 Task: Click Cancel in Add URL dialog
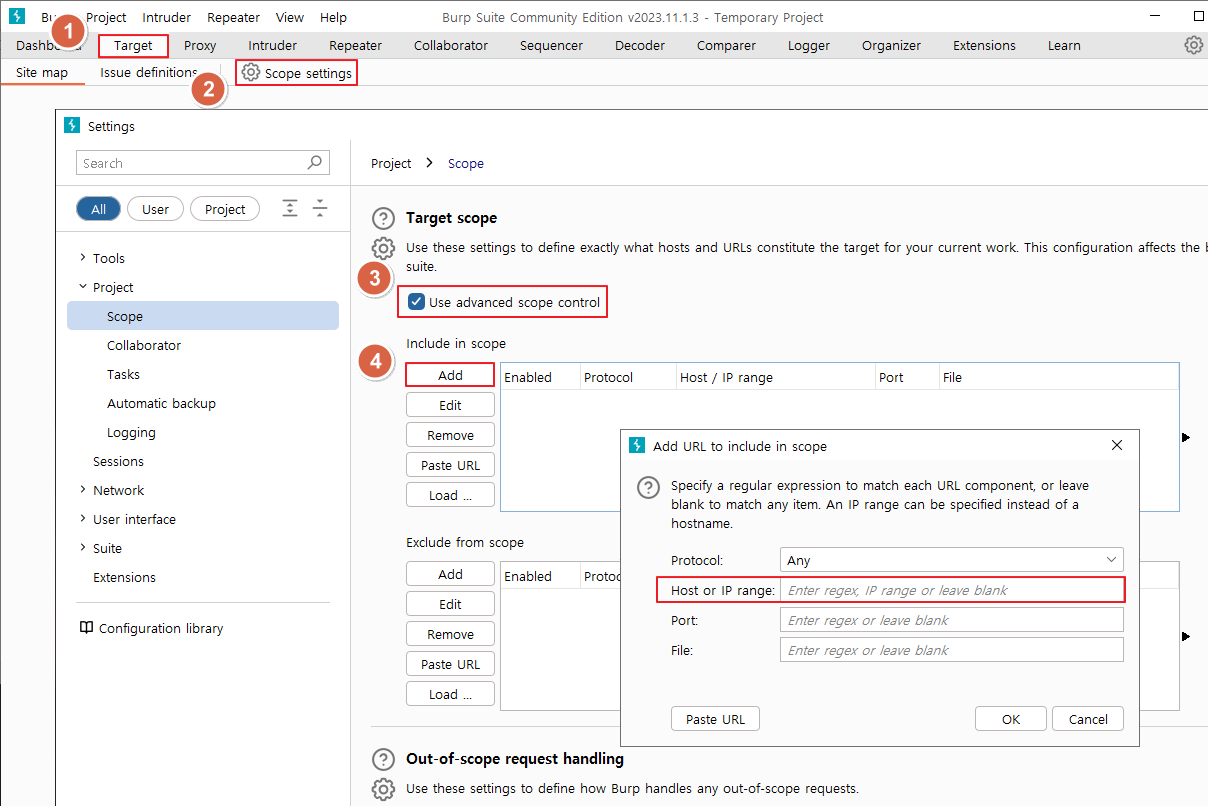(x=1088, y=719)
